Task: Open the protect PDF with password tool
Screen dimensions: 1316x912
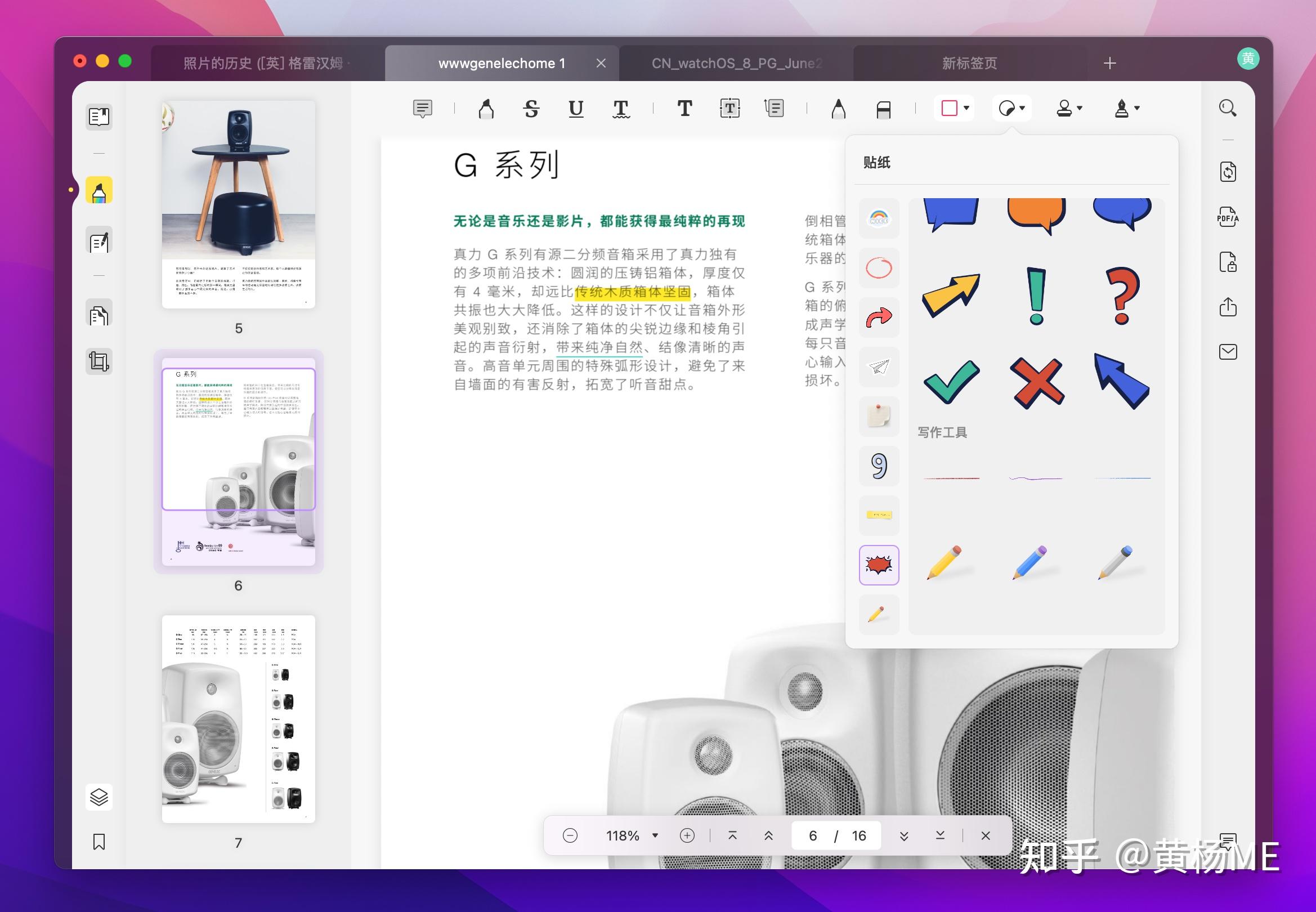Action: point(1228,262)
